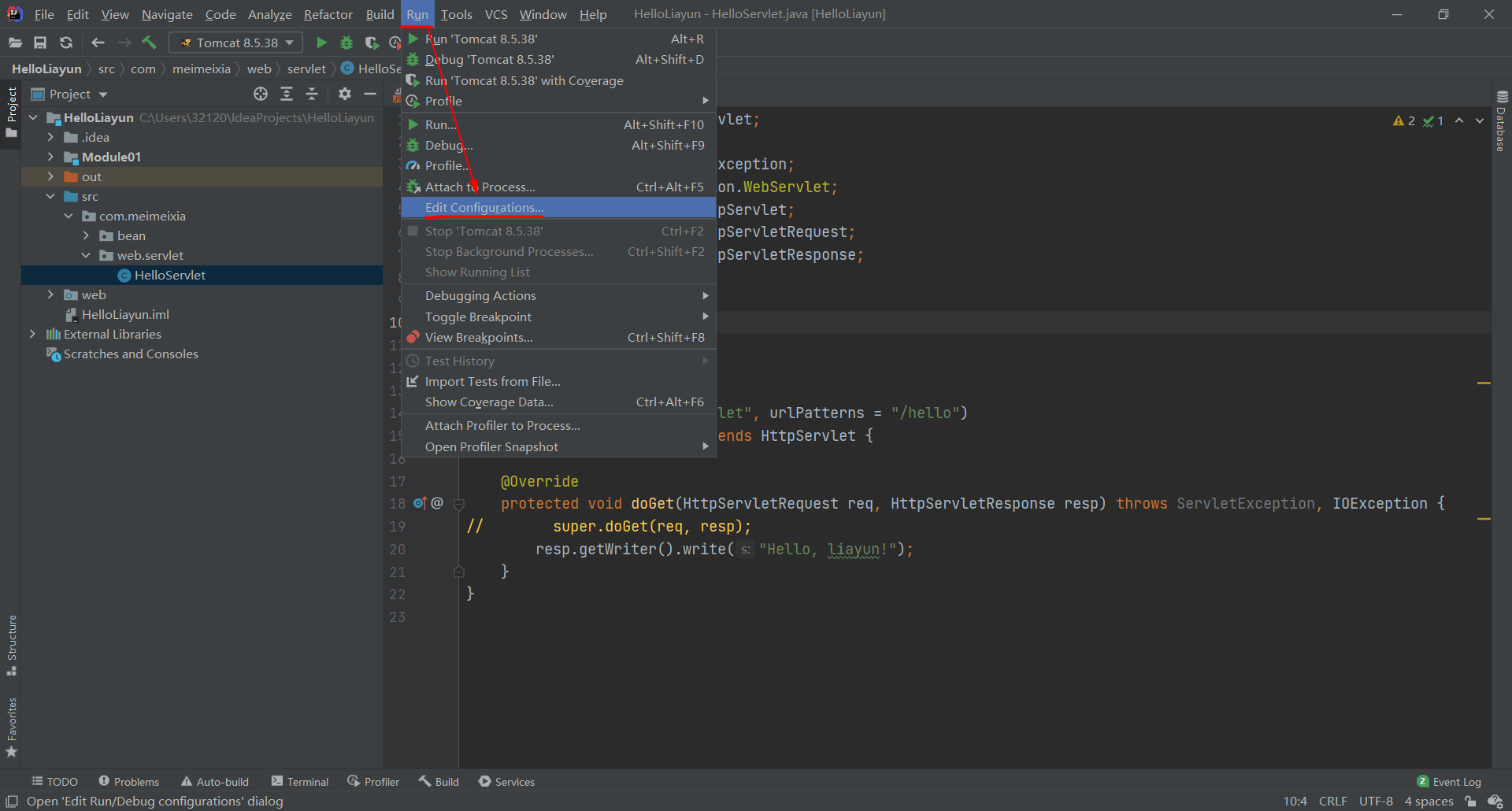Open the Profile submenu
1512x811 pixels.
(x=558, y=101)
